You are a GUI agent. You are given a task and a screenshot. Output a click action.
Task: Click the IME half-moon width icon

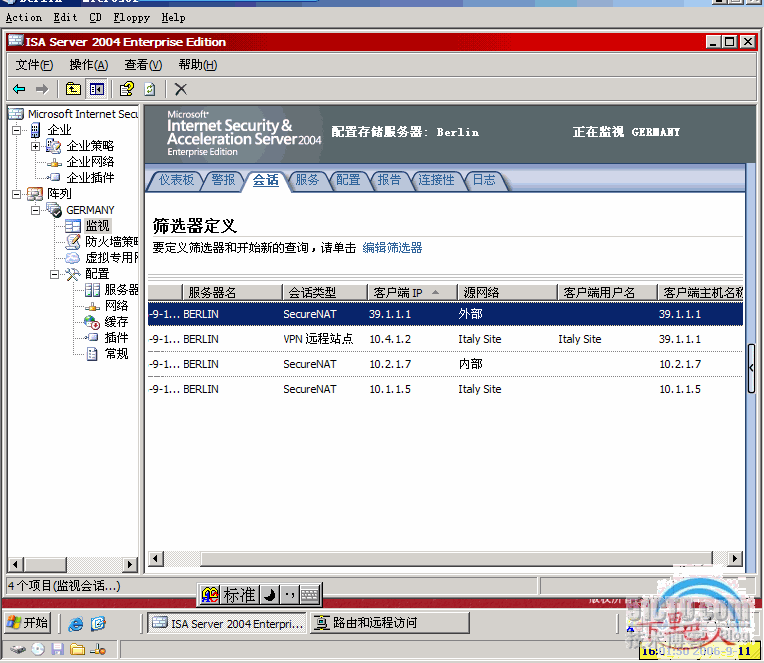[269, 595]
